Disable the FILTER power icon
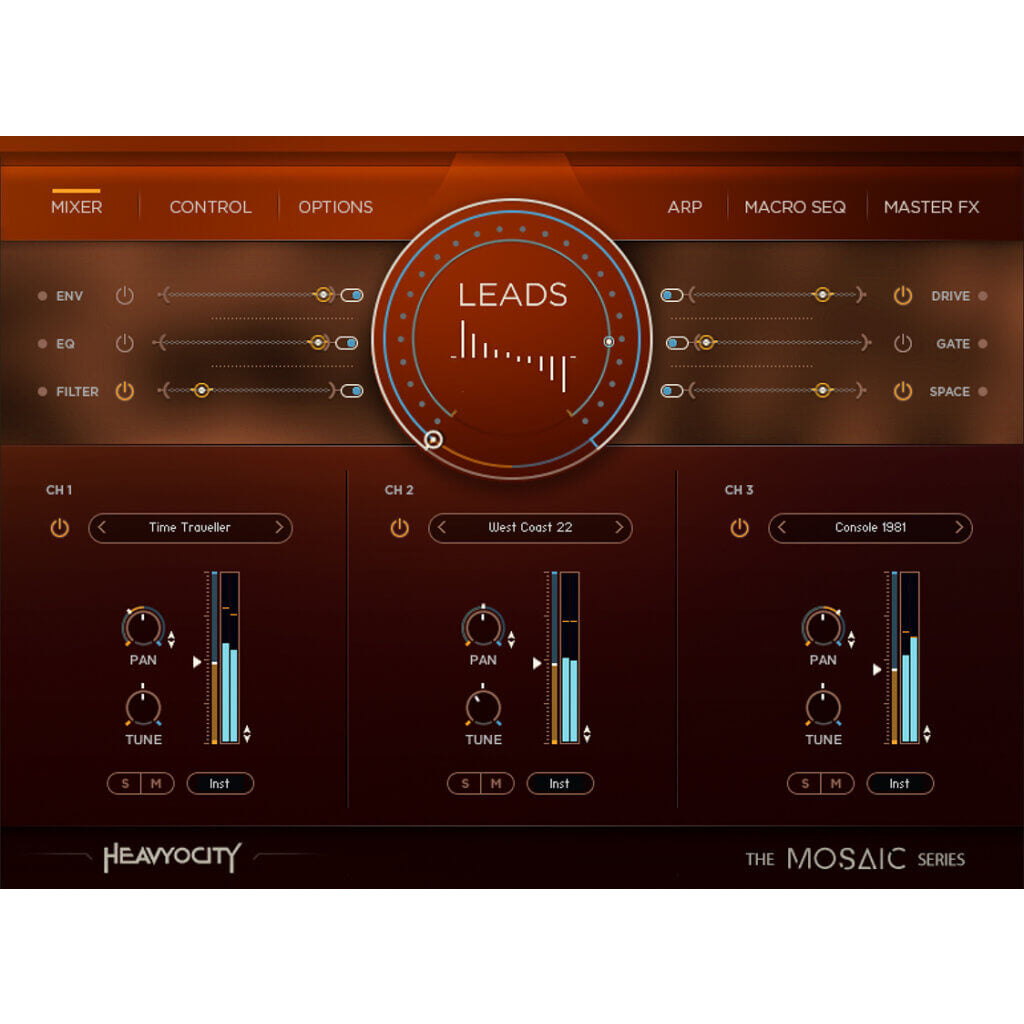The height and width of the screenshot is (1024, 1024). [x=125, y=391]
